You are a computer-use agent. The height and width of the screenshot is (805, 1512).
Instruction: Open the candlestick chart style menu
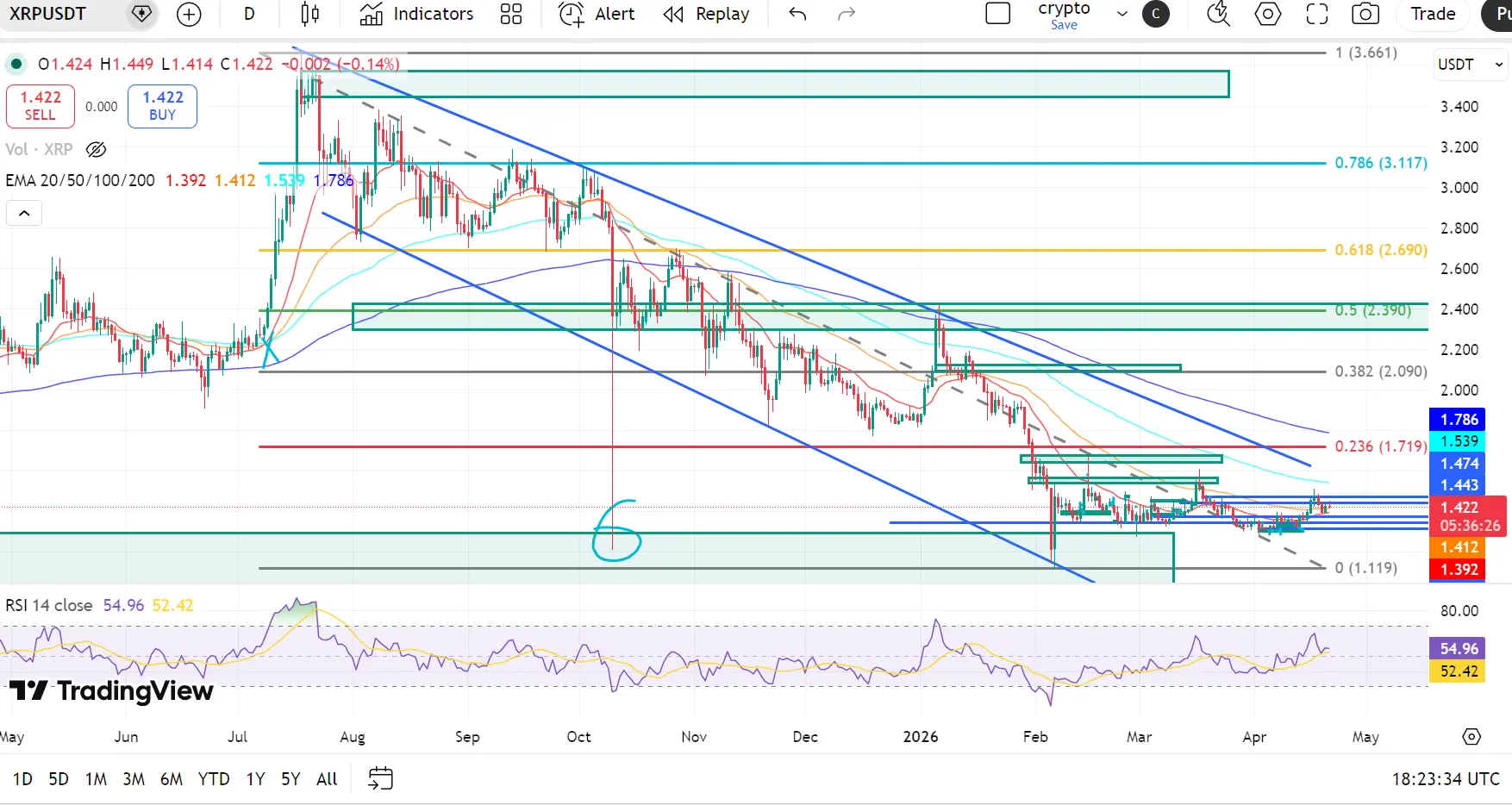pos(310,14)
